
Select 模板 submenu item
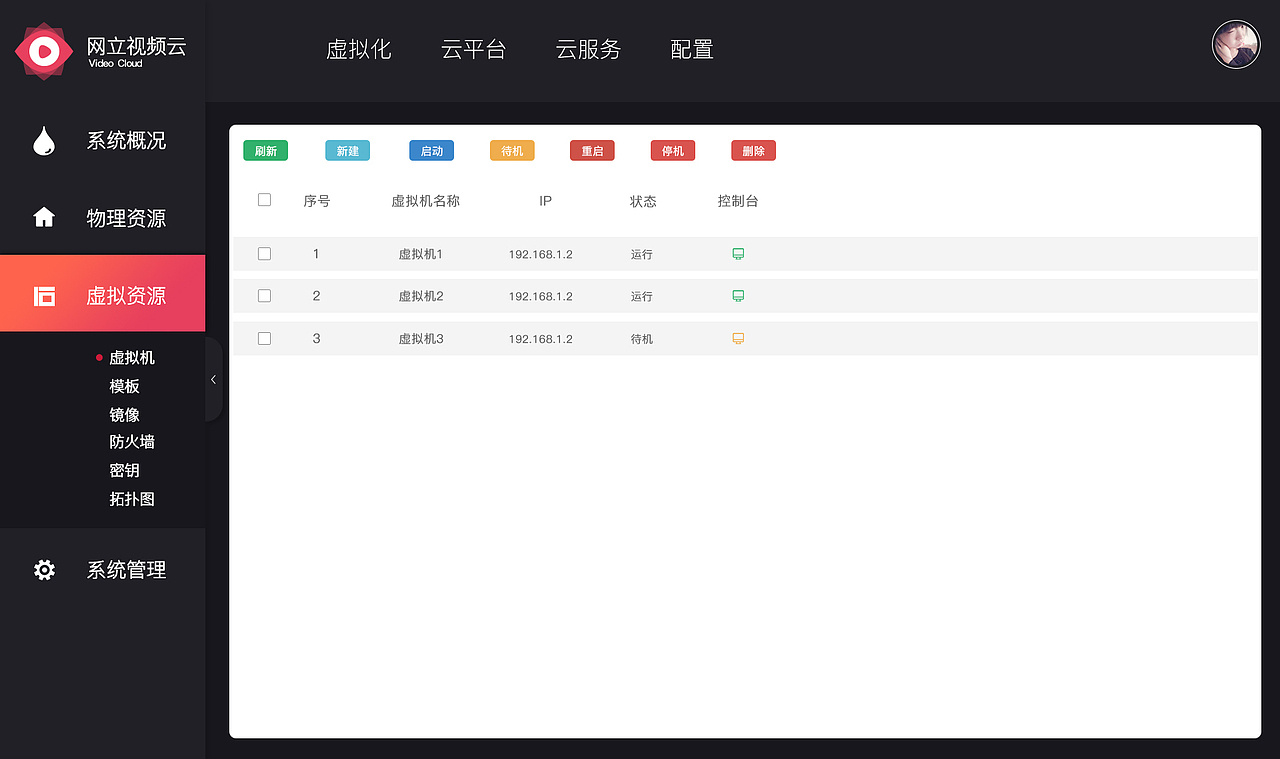pyautogui.click(x=124, y=386)
